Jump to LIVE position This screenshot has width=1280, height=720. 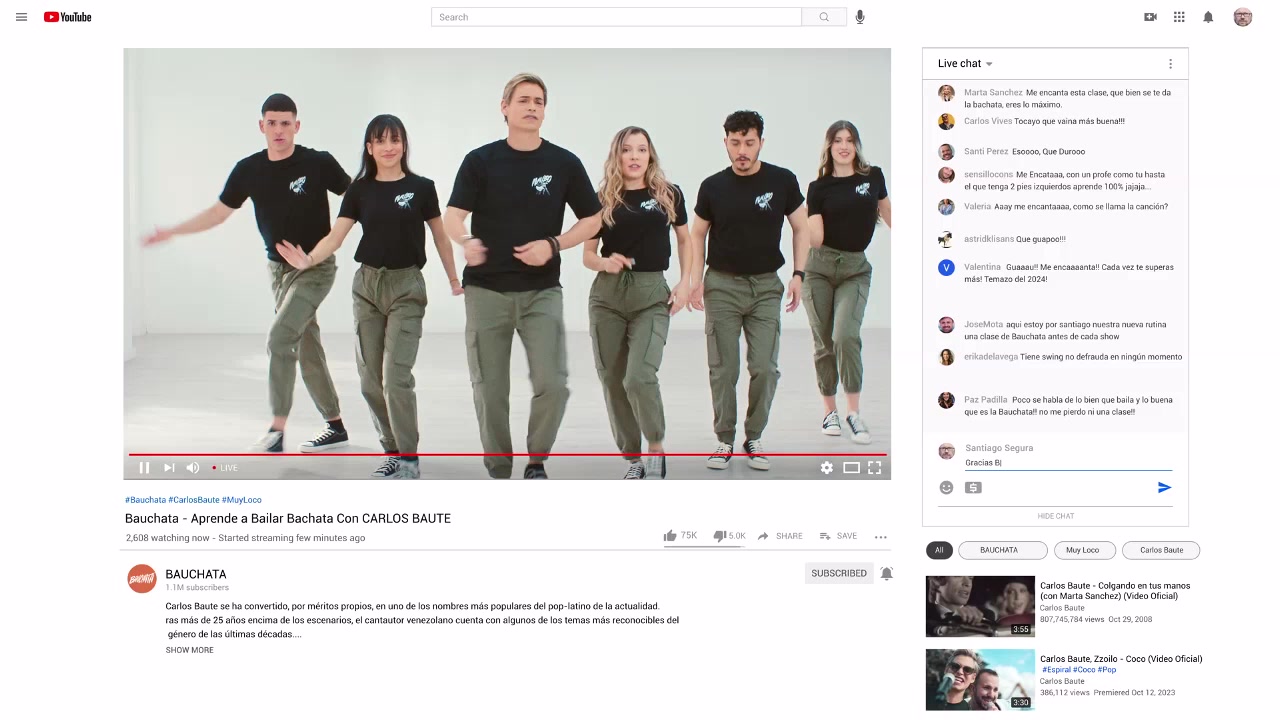click(225, 468)
